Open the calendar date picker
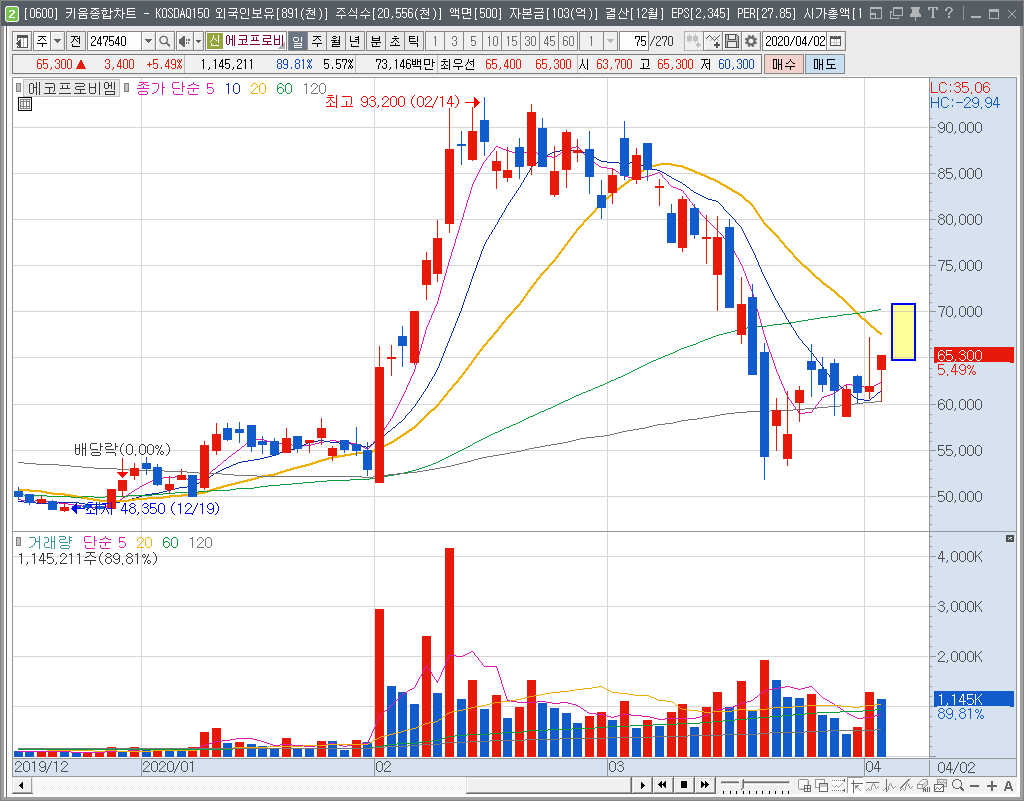Viewport: 1024px width, 801px height. [836, 41]
